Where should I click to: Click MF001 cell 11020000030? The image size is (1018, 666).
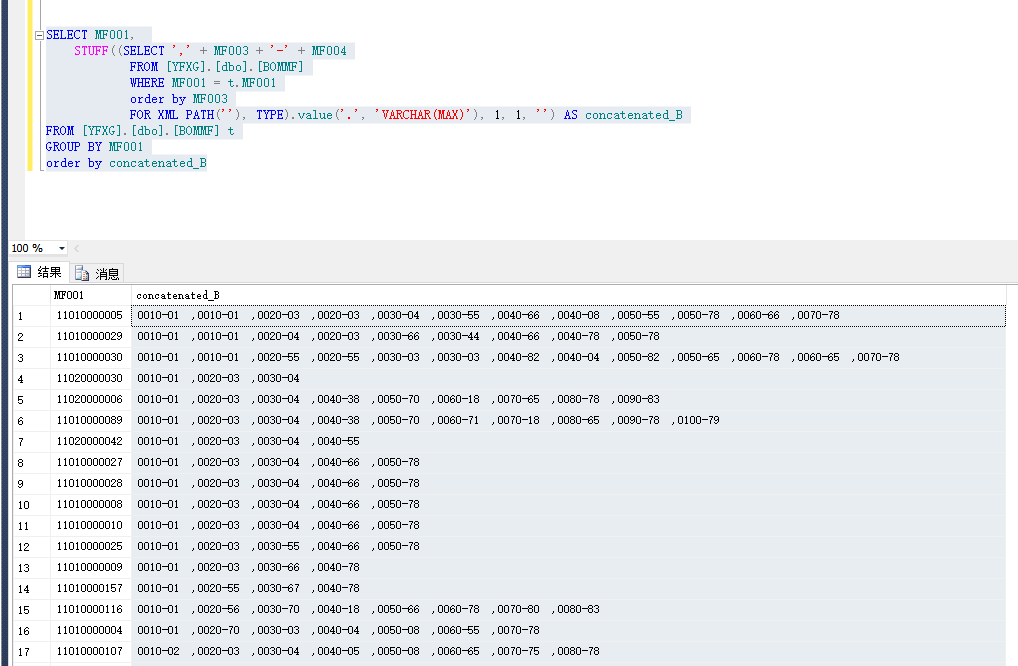(x=89, y=379)
